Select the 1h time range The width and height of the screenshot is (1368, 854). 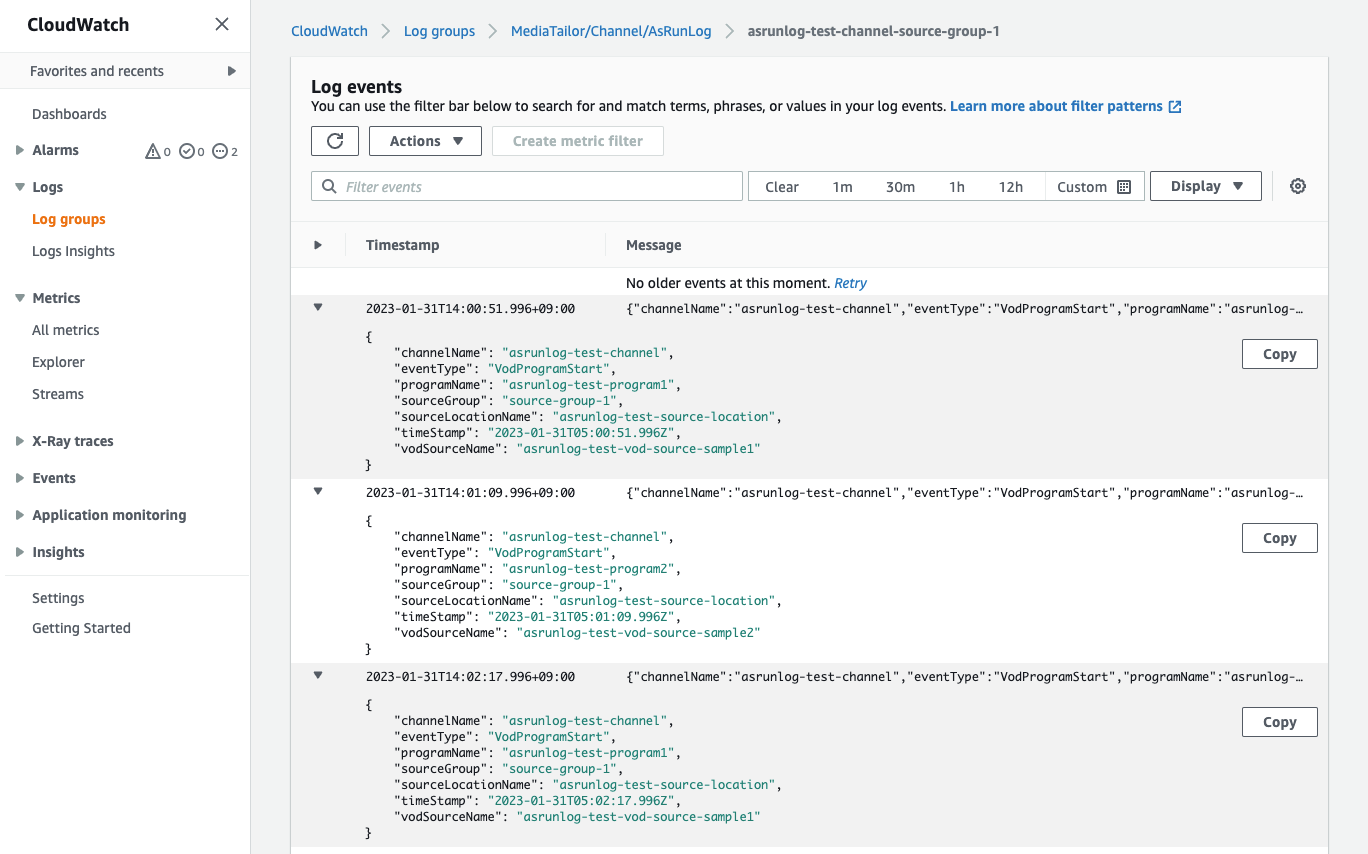(x=957, y=187)
